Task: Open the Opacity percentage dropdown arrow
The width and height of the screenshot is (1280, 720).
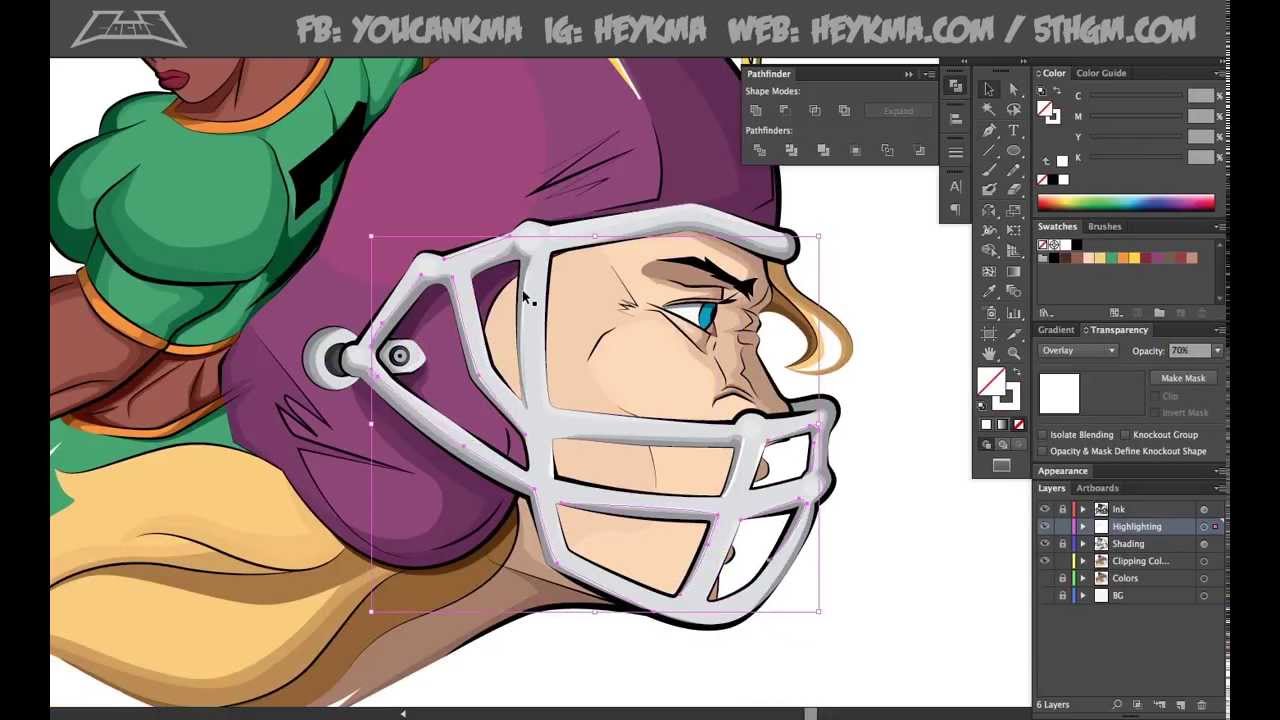Action: (1217, 351)
